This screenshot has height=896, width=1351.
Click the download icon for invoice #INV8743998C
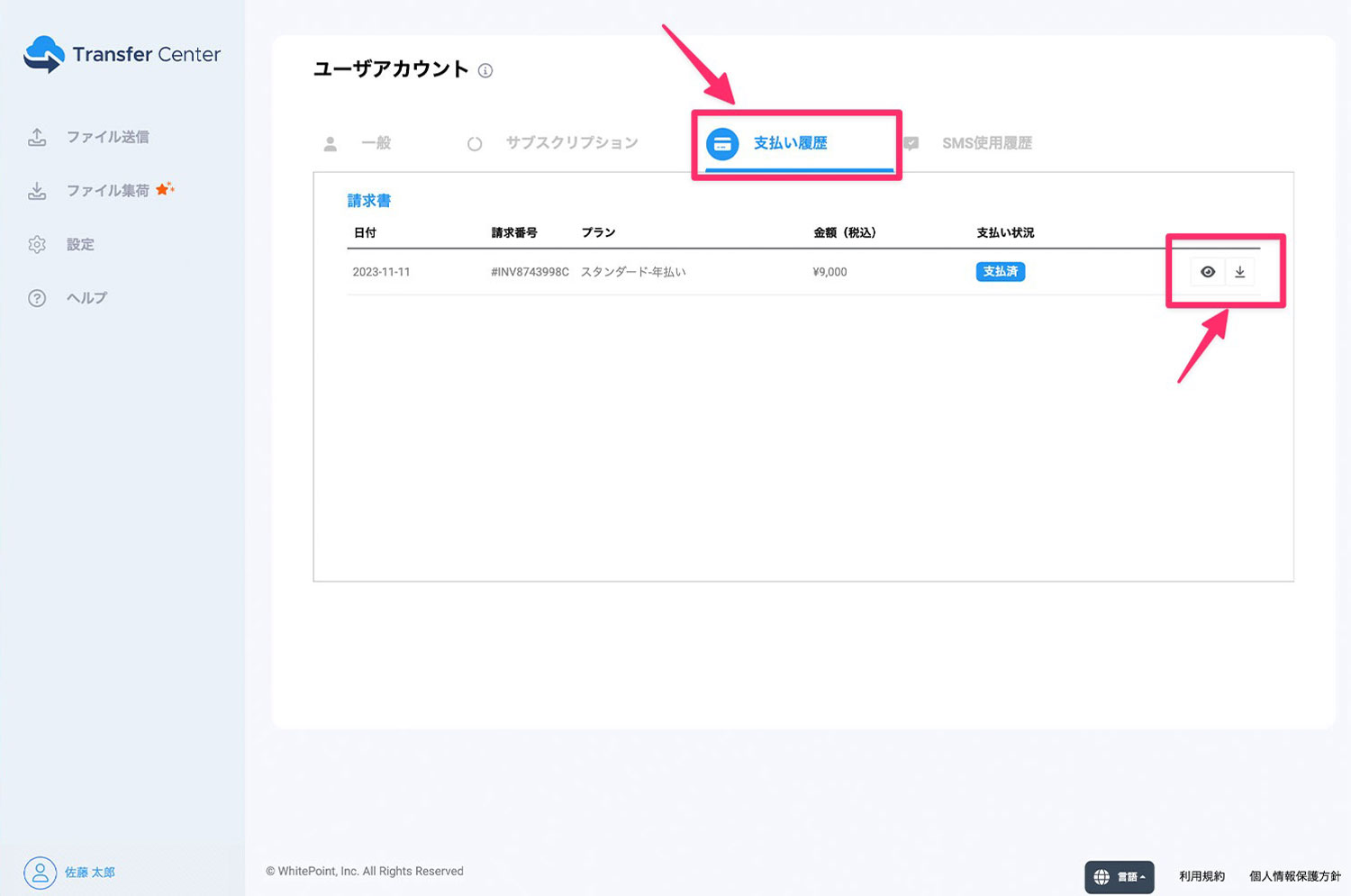pos(1240,271)
